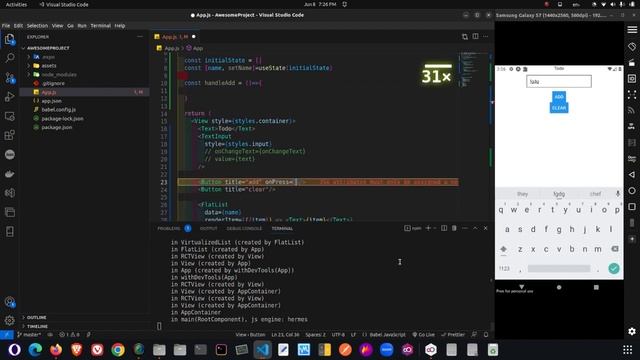
Task: Tap keyboard microphone icon in emulator
Action: (x=618, y=194)
